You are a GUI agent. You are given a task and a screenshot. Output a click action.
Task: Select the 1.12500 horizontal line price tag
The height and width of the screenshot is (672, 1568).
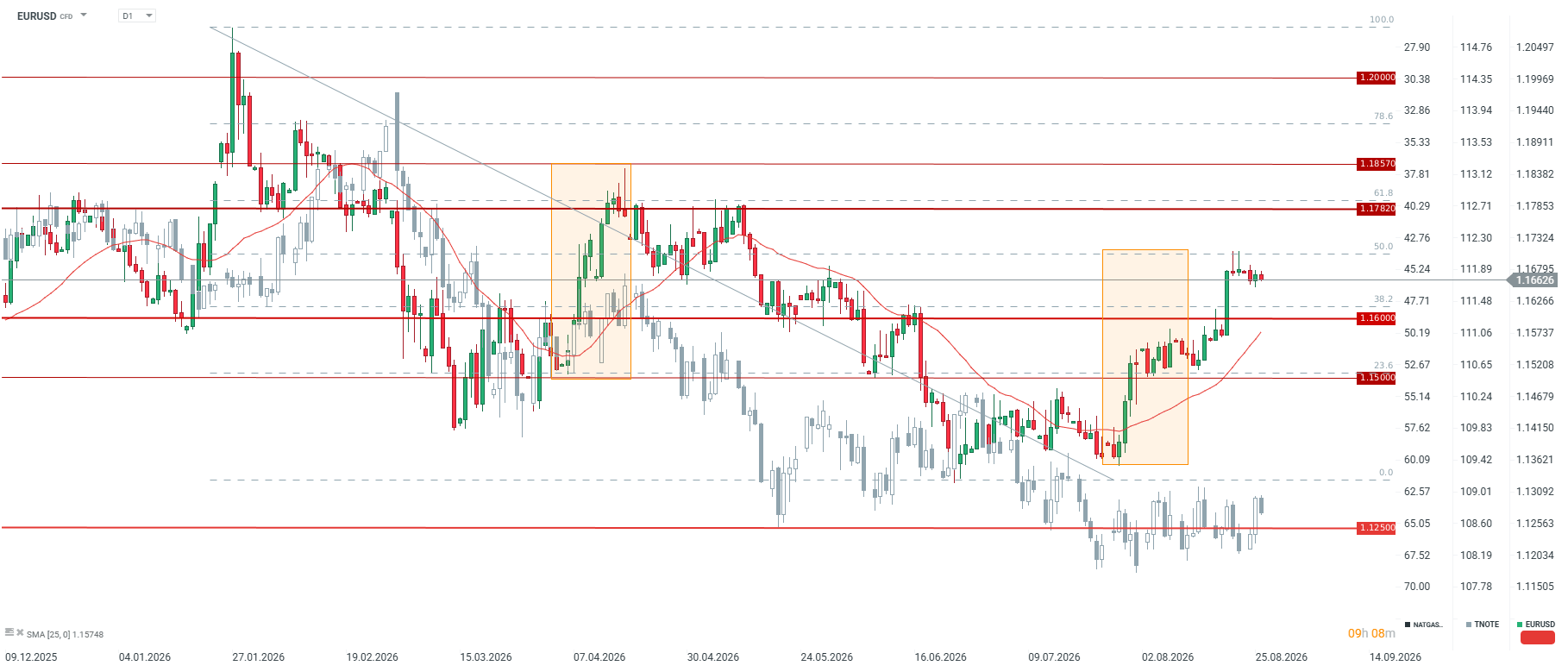(1377, 528)
